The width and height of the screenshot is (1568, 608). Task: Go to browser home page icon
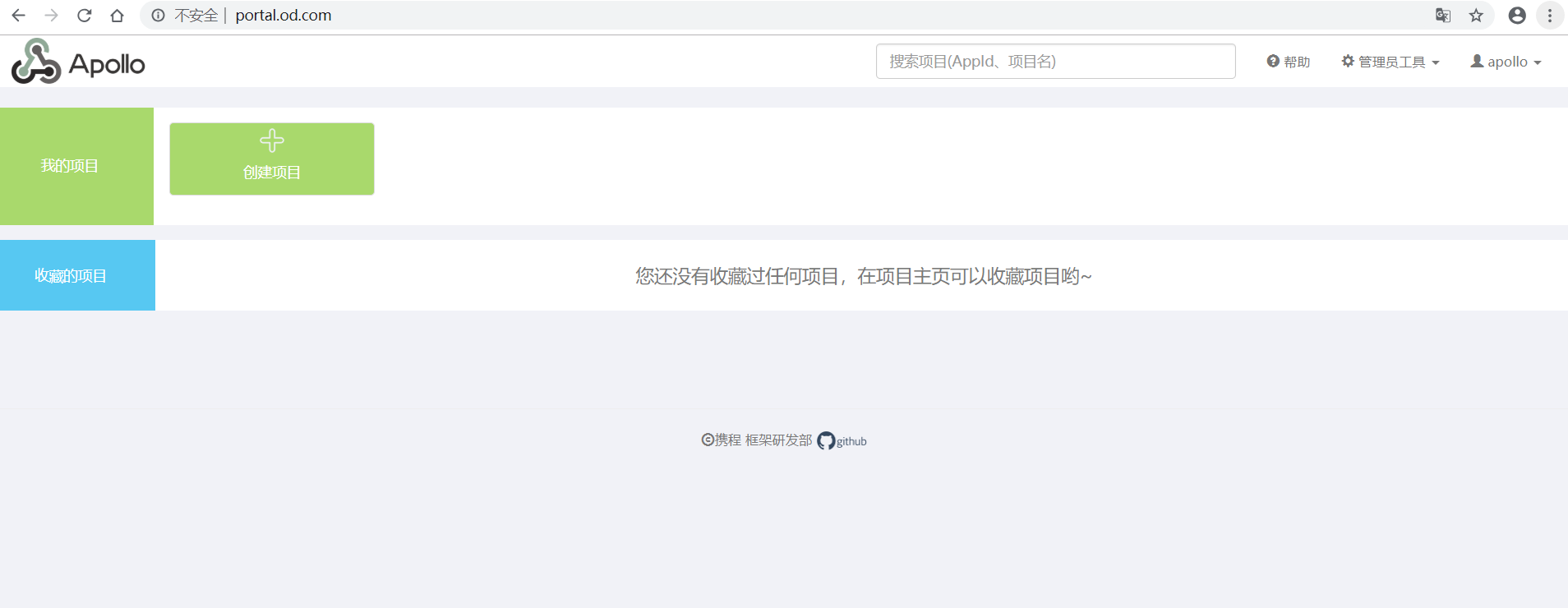pyautogui.click(x=117, y=16)
